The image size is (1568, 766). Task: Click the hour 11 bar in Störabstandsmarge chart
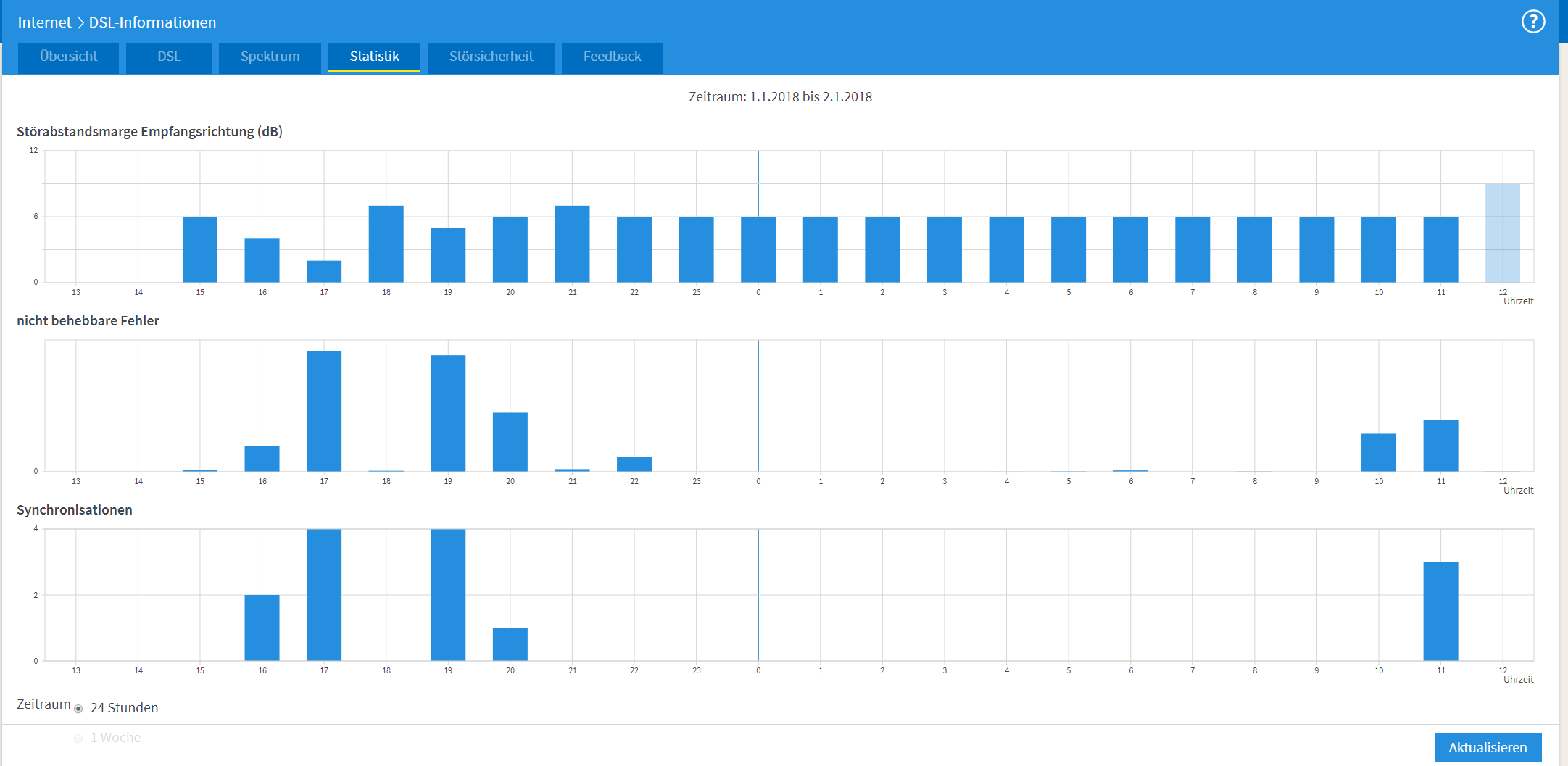(1440, 250)
